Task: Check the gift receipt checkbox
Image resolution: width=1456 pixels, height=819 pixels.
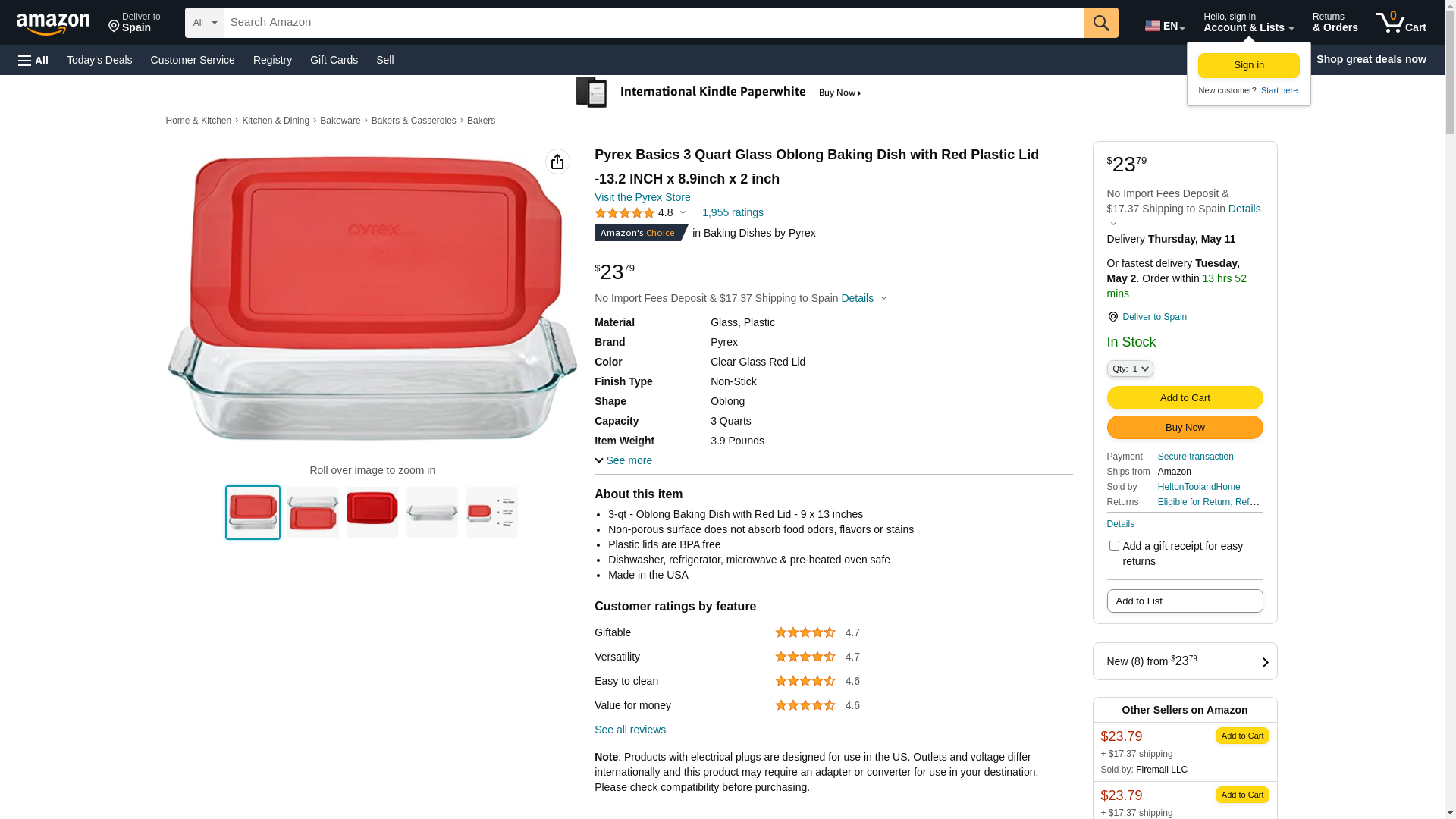Action: (x=1114, y=546)
